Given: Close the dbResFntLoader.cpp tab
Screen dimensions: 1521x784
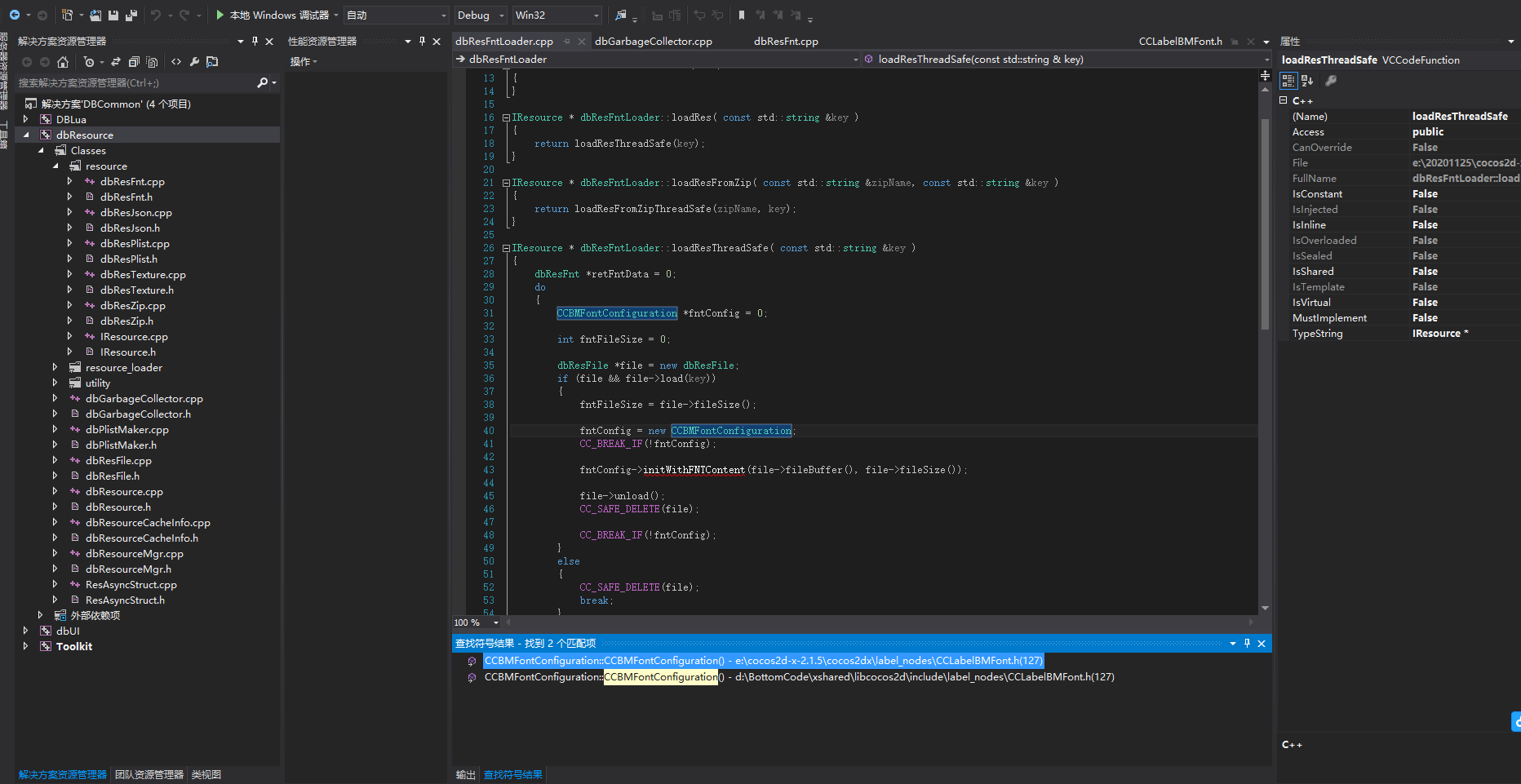Looking at the screenshot, I should pyautogui.click(x=581, y=41).
